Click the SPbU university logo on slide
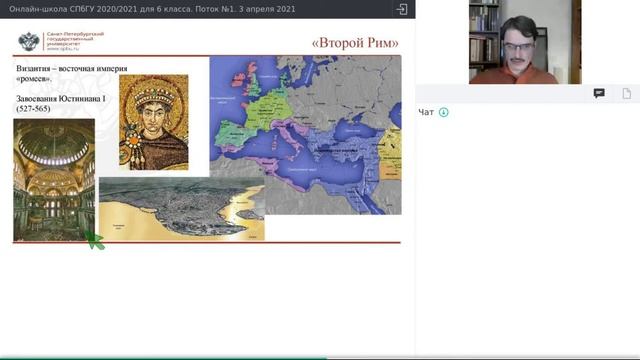This screenshot has width=640, height=360. click(29, 41)
